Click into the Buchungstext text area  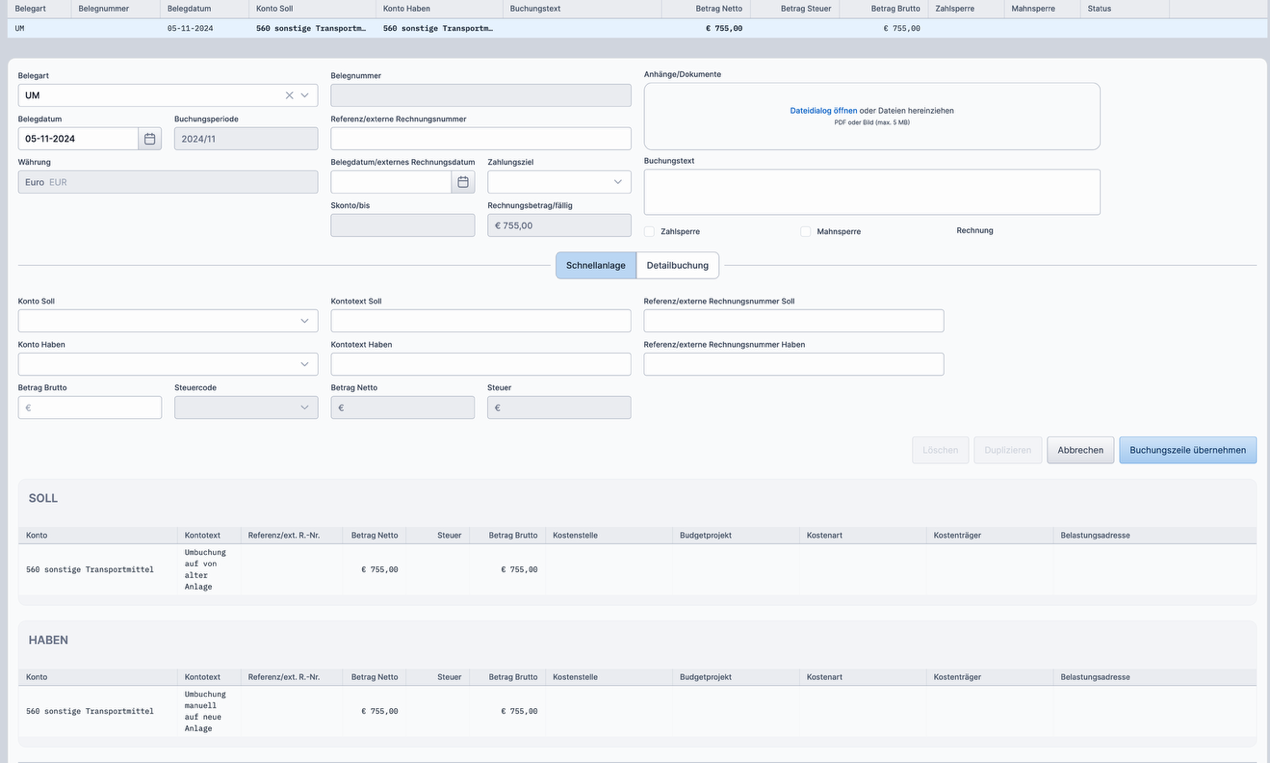[871, 192]
